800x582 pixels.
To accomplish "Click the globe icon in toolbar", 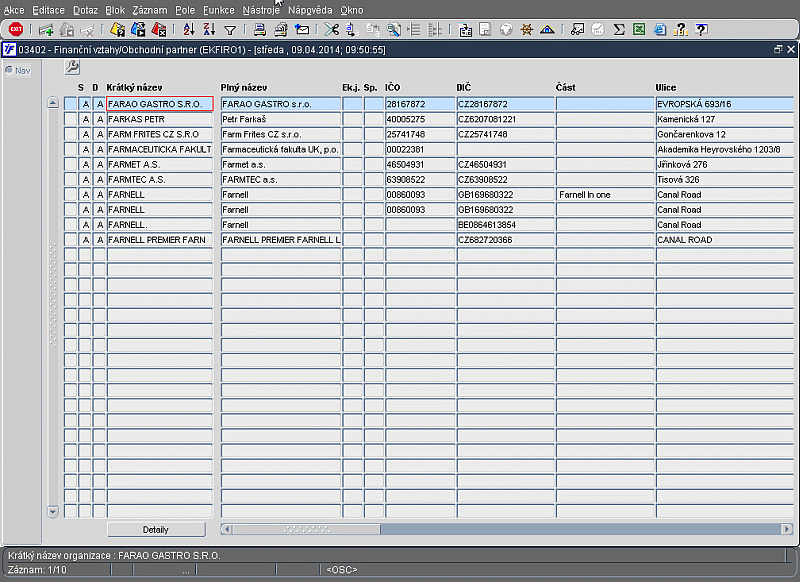I will pyautogui.click(x=506, y=30).
